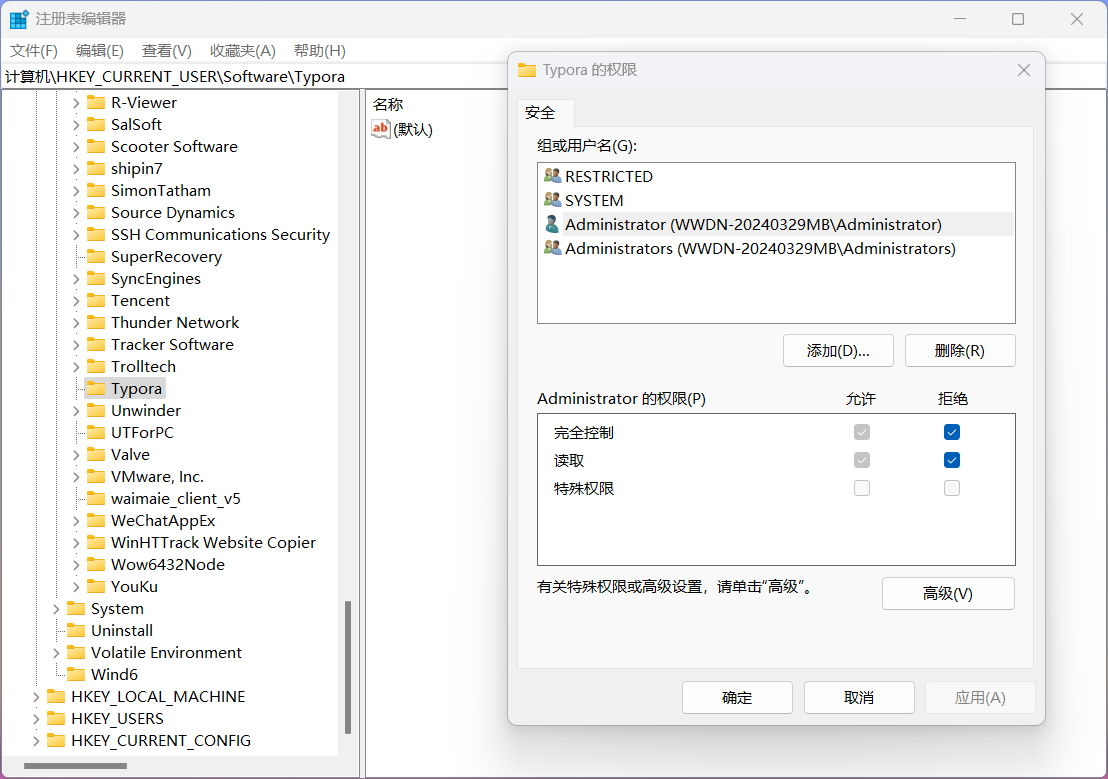Click the Registry Editor app icon in title bar
Viewport: 1108px width, 779px height.
pos(19,19)
